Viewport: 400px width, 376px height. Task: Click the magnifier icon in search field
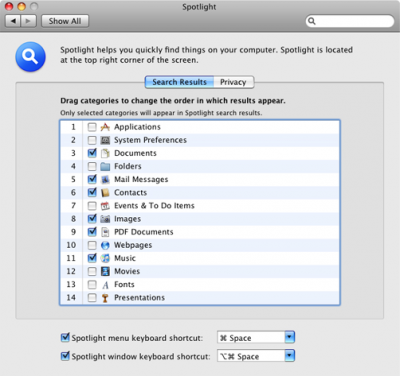(x=311, y=21)
